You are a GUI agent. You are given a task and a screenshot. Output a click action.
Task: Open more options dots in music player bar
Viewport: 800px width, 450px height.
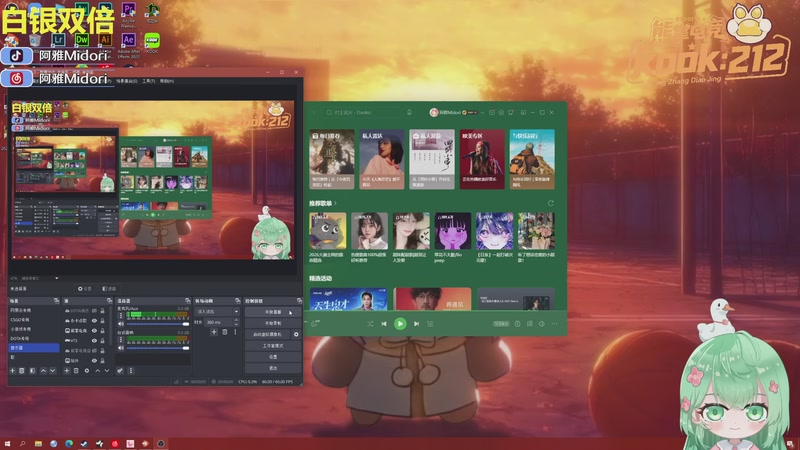[554, 324]
